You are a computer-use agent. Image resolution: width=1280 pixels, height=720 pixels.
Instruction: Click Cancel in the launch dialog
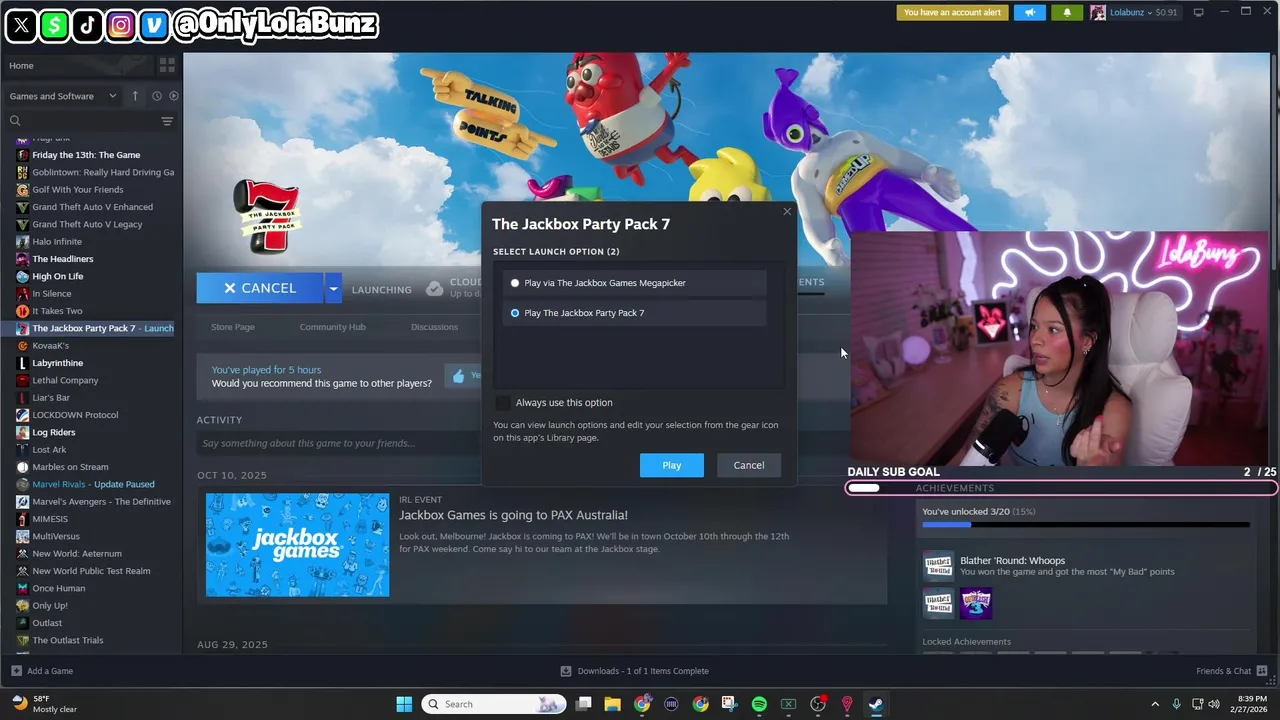click(749, 465)
